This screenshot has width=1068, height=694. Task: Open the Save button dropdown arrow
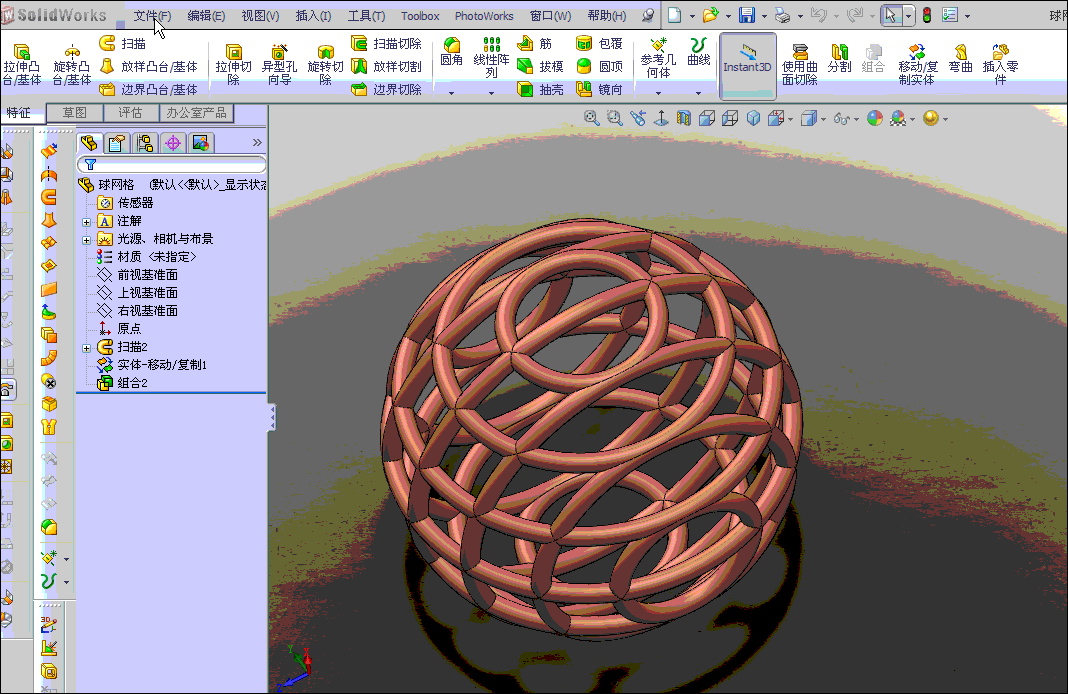764,16
